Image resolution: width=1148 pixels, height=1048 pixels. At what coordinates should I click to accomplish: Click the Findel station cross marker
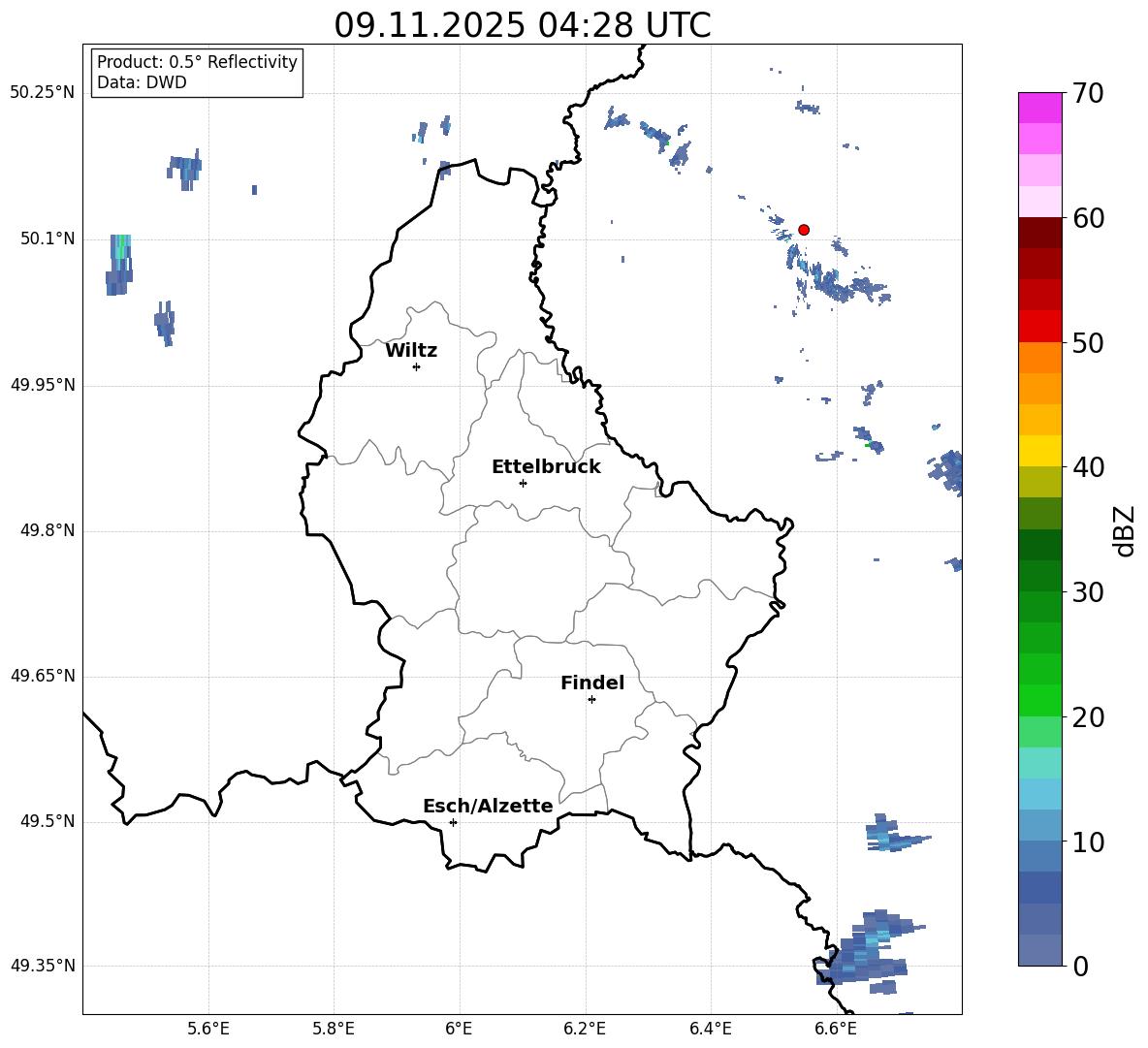point(591,699)
